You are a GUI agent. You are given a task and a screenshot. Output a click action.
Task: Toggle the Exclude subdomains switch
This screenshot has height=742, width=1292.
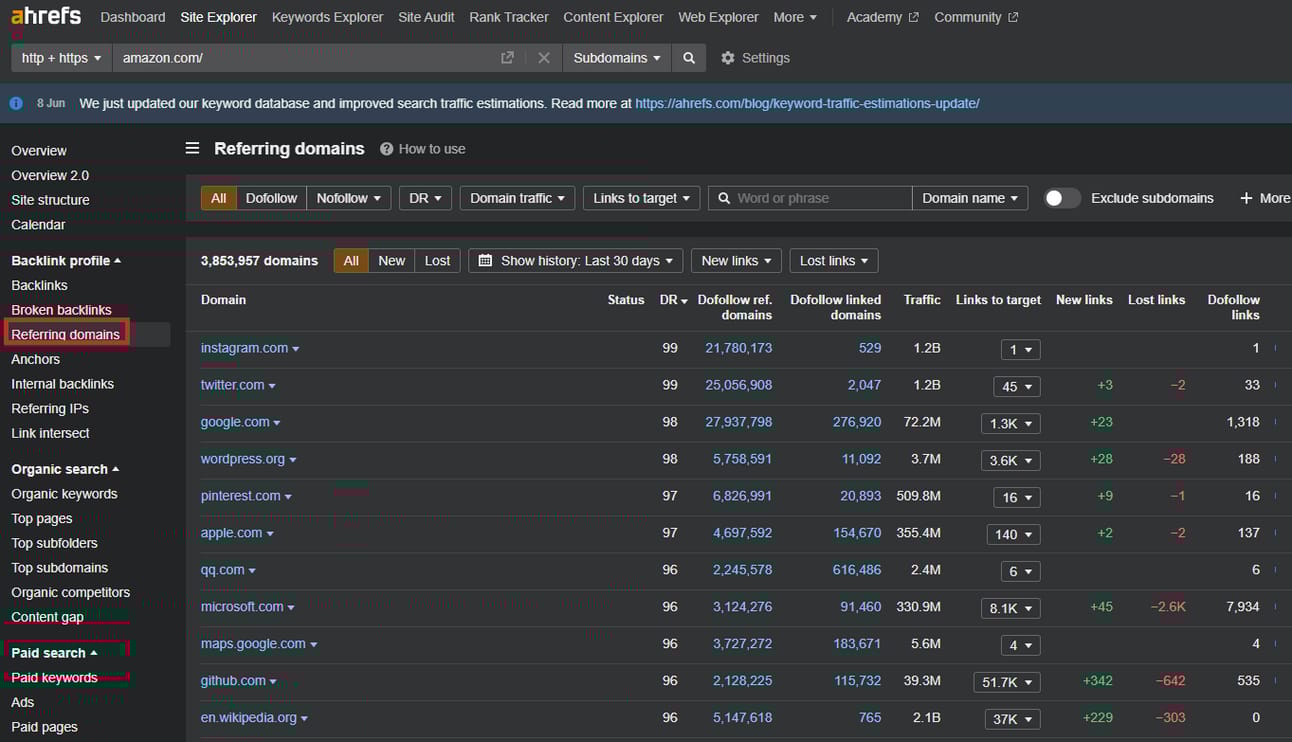[1062, 198]
